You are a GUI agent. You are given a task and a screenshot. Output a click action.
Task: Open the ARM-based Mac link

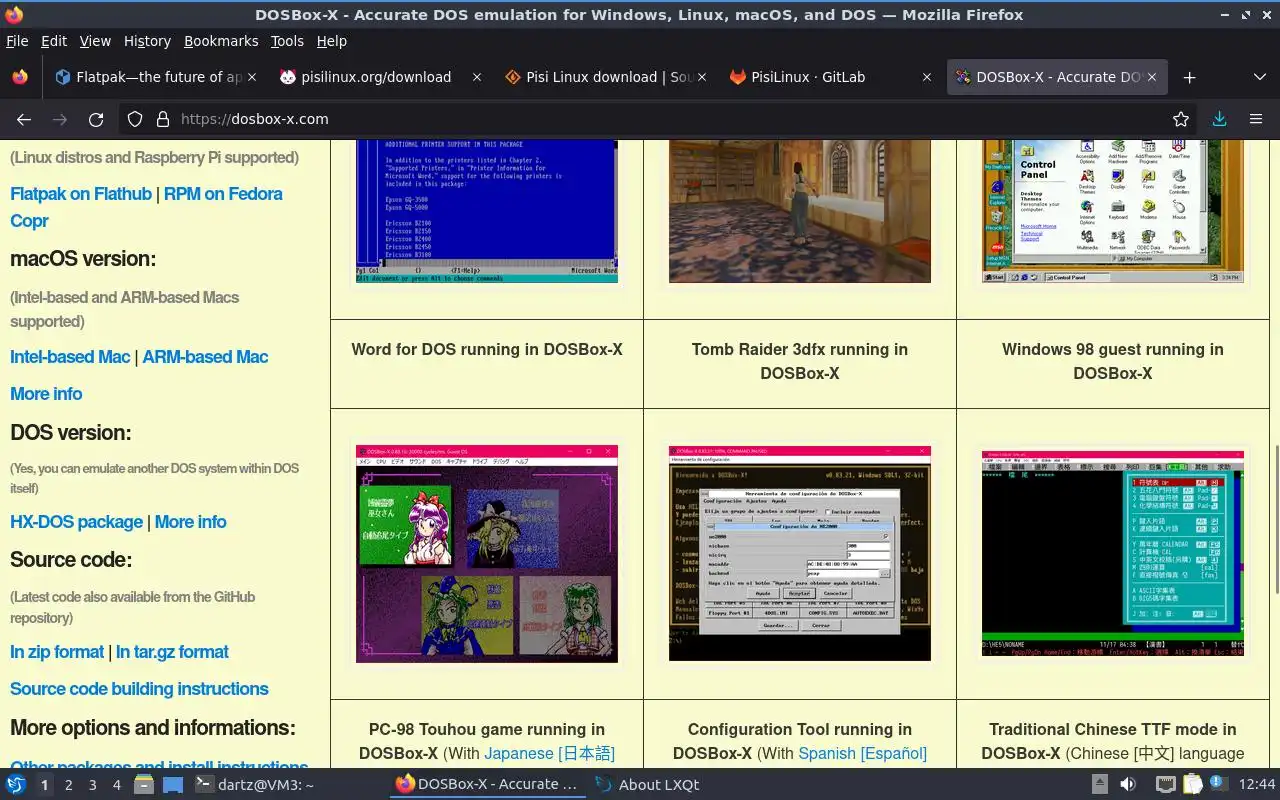coord(205,357)
